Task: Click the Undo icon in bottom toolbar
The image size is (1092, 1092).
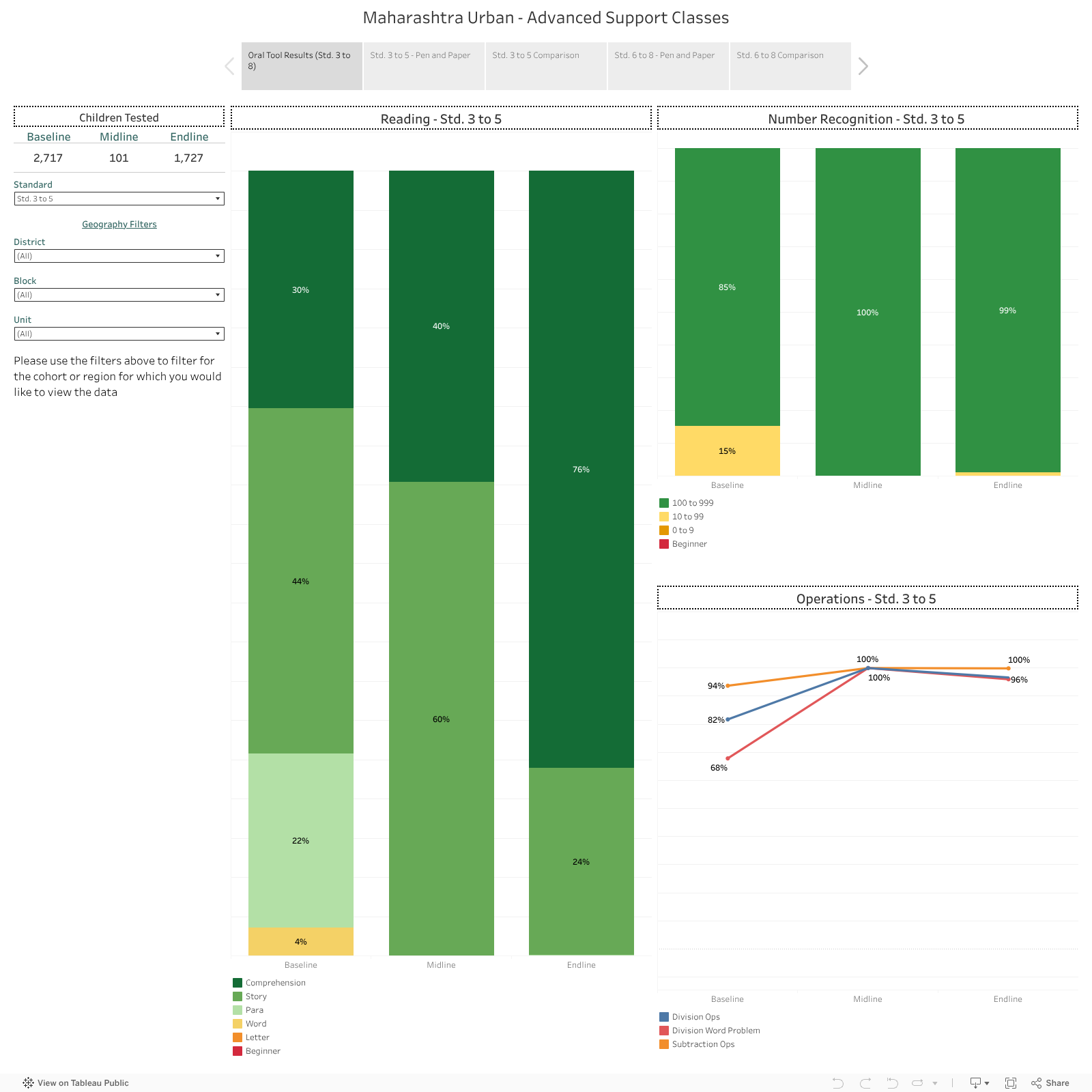Action: click(838, 1083)
